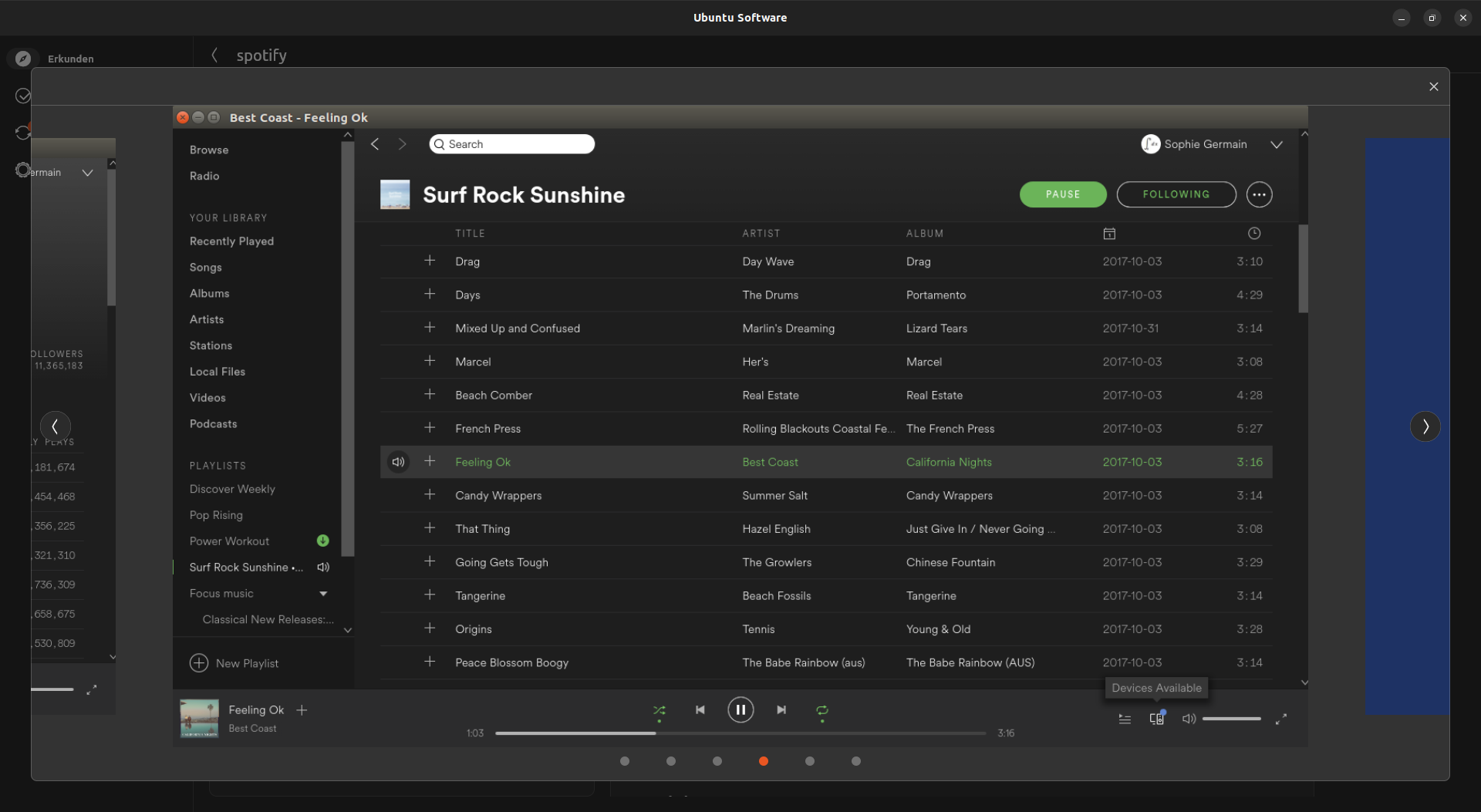Image resolution: width=1481 pixels, height=812 pixels.
Task: Enter Spotify full screen mode
Action: [x=1281, y=719]
